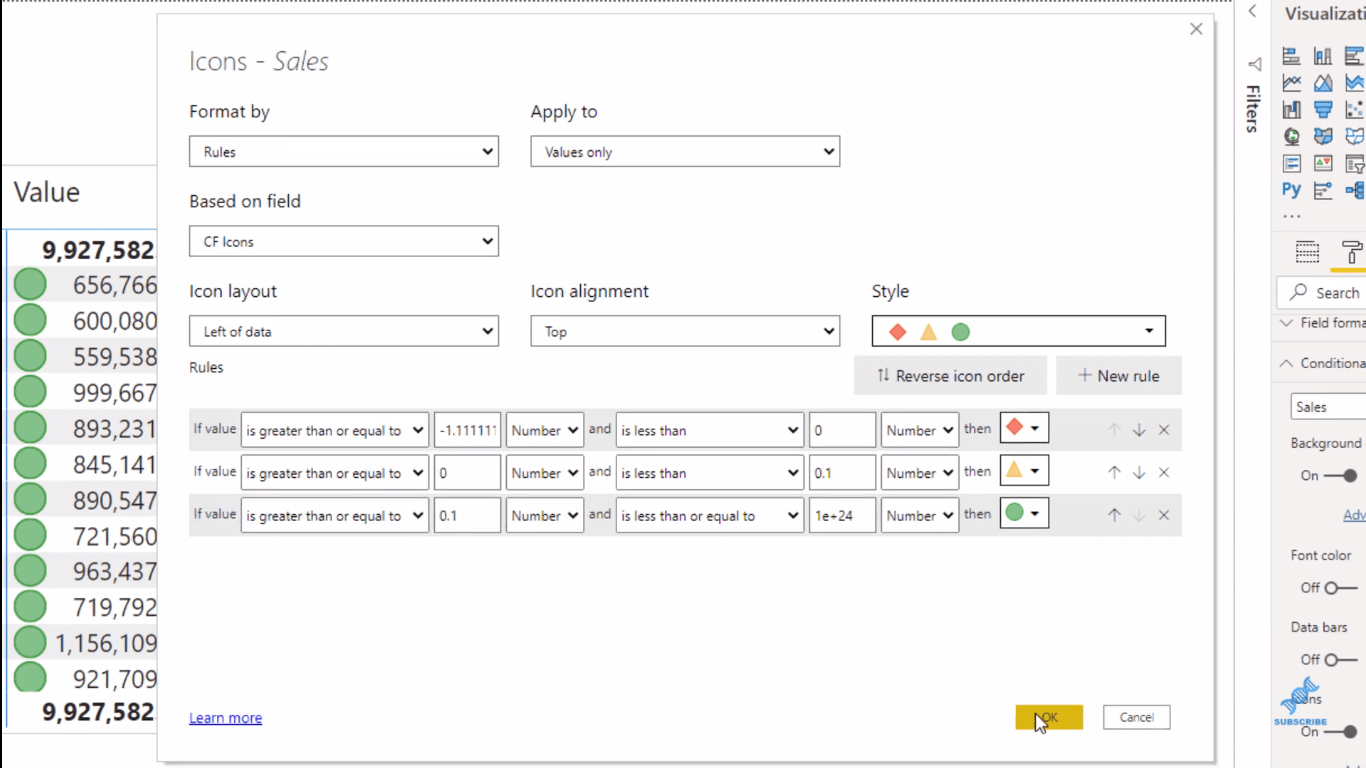The width and height of the screenshot is (1366, 768).
Task: Switch to the Format paint roller tab
Action: point(1352,252)
